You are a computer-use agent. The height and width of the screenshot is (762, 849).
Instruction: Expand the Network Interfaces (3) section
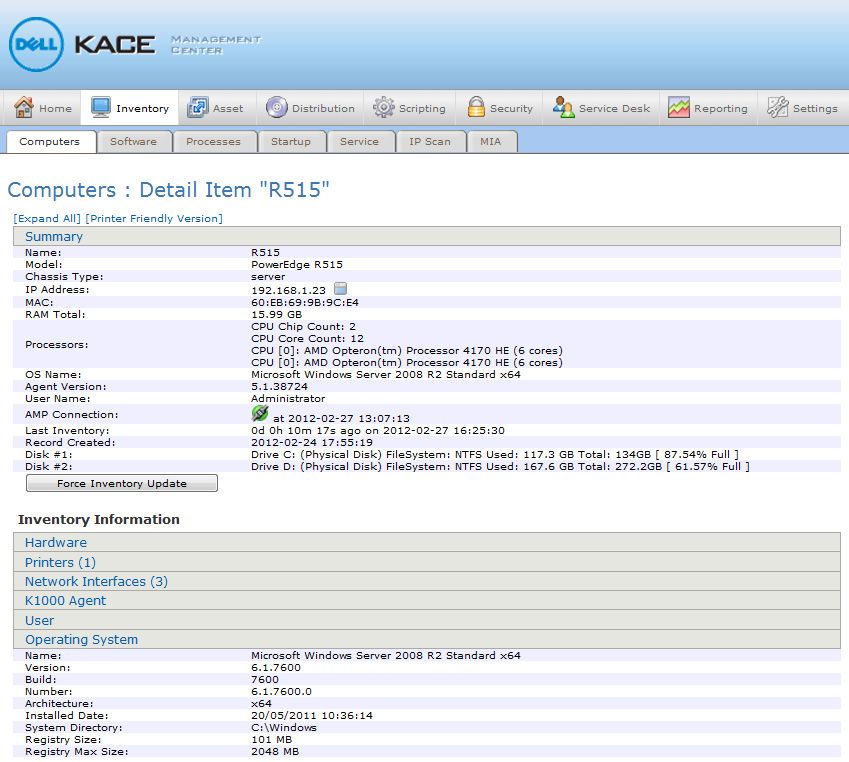tap(95, 581)
